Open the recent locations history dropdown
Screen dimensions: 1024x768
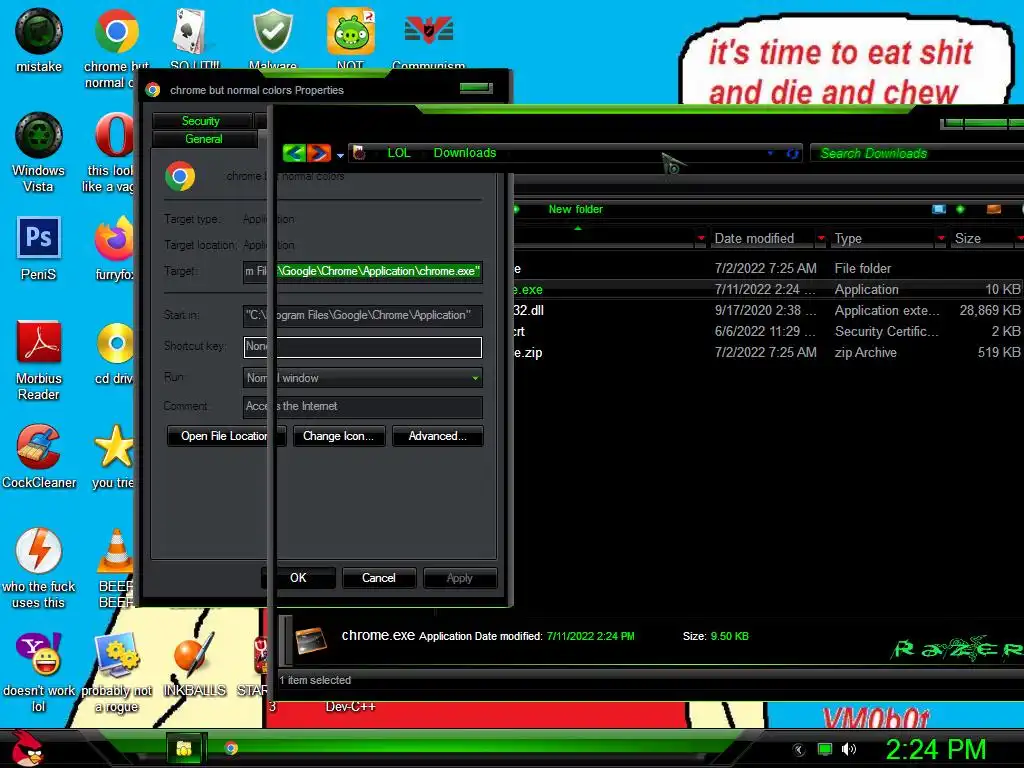click(340, 155)
